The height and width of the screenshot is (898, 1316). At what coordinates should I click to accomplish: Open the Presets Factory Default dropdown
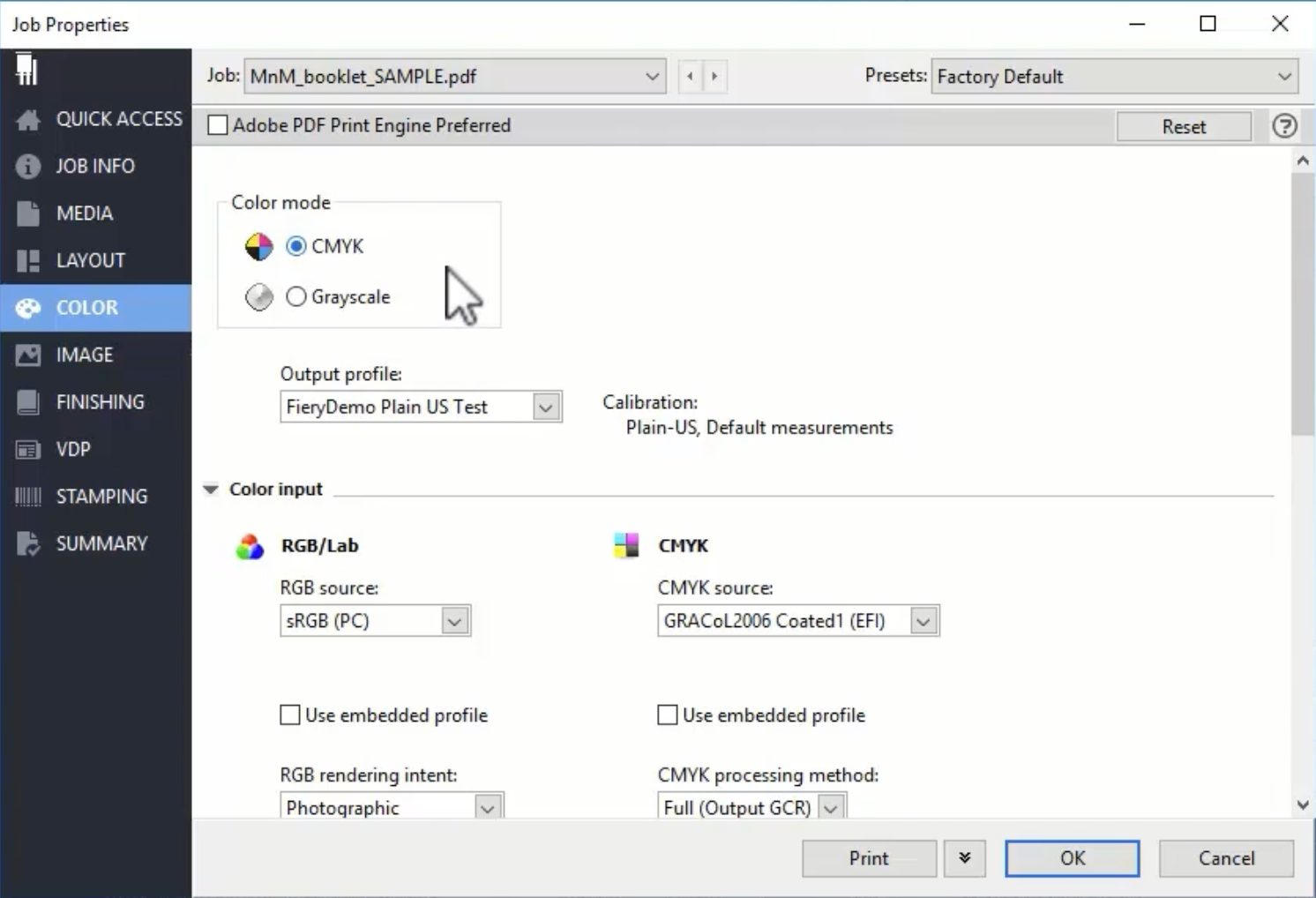pyautogui.click(x=1283, y=77)
